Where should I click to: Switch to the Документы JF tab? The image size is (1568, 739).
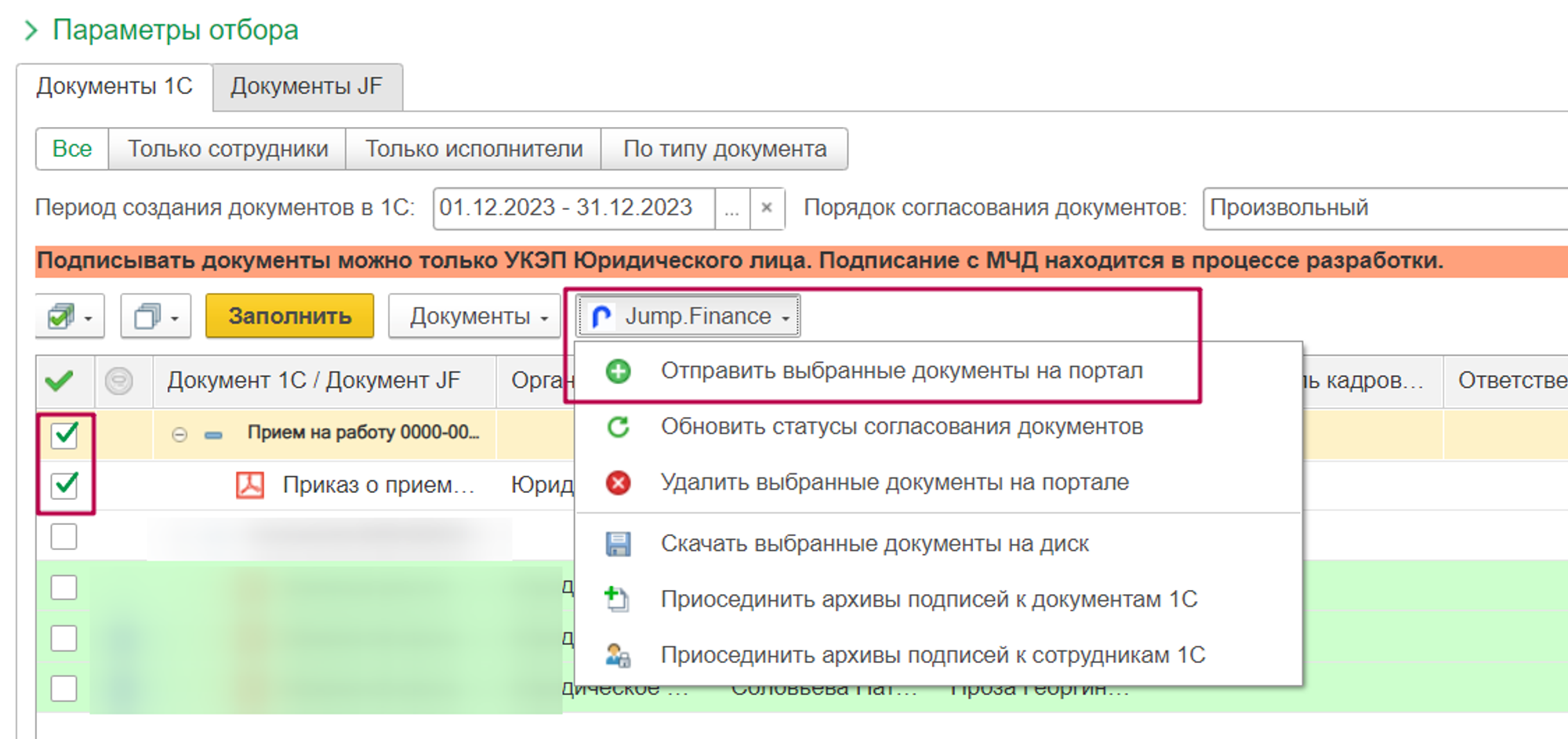pyautogui.click(x=307, y=86)
